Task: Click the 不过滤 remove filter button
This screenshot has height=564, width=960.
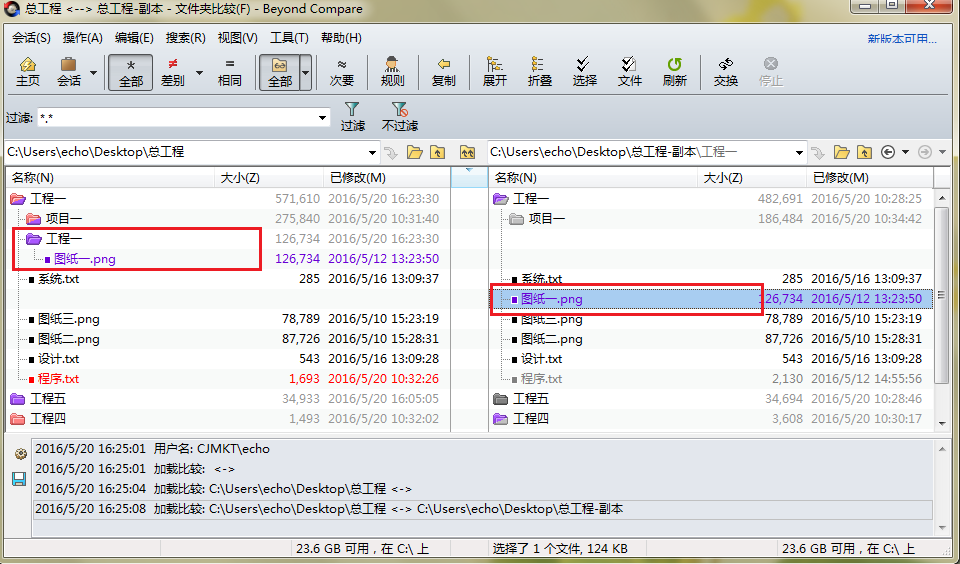Action: coord(400,116)
